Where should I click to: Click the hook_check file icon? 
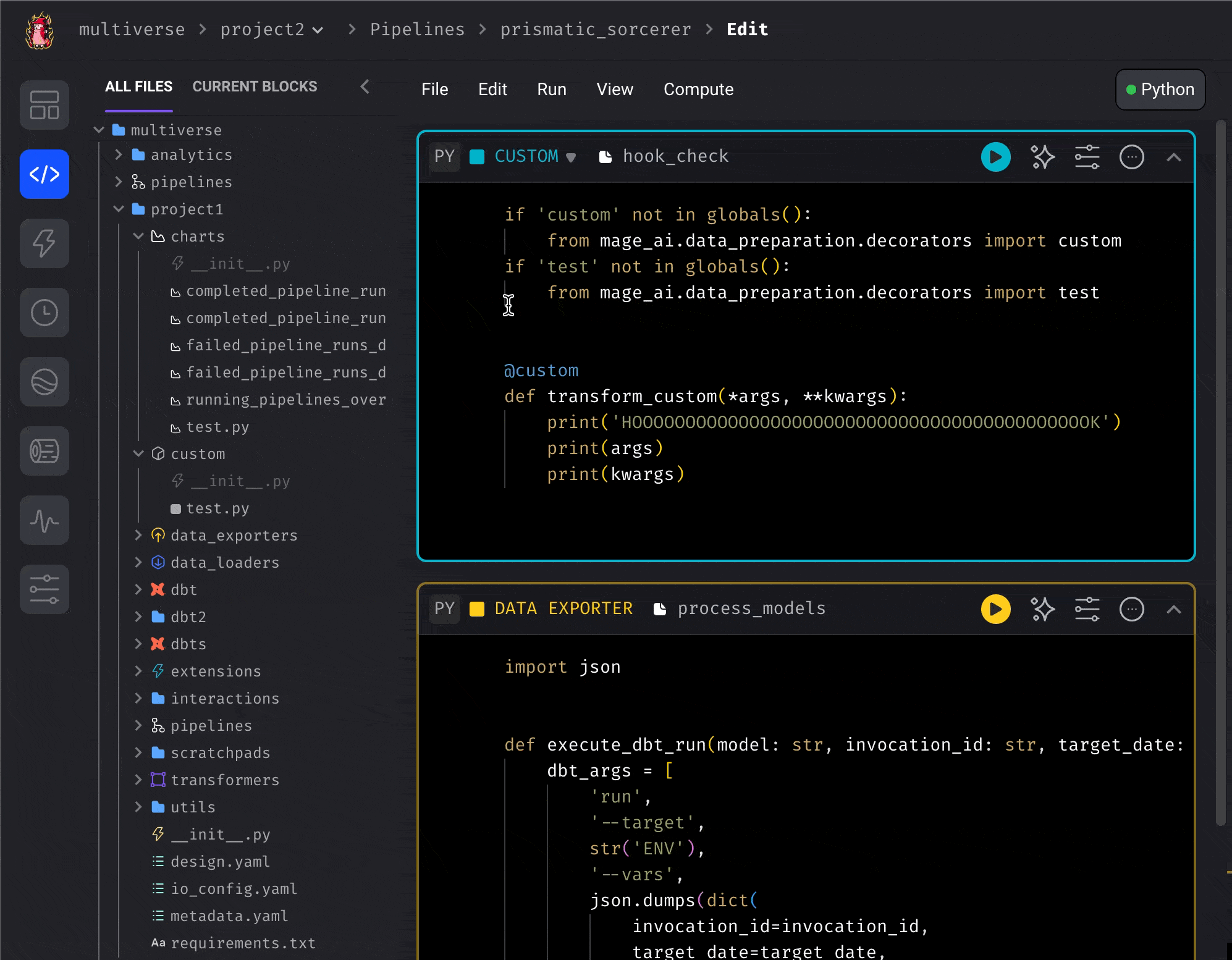coord(605,157)
